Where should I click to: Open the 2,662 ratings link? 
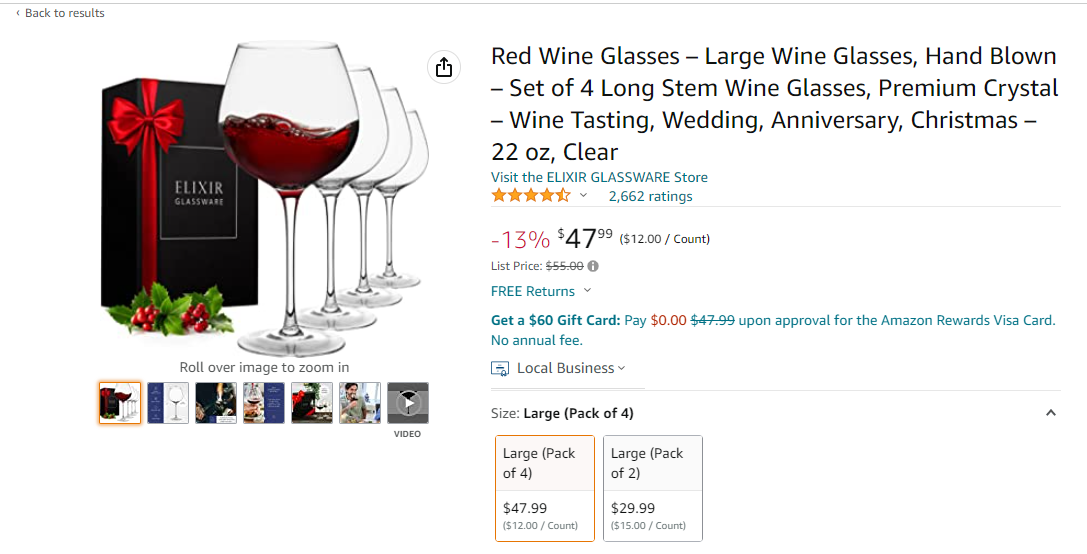coord(650,196)
